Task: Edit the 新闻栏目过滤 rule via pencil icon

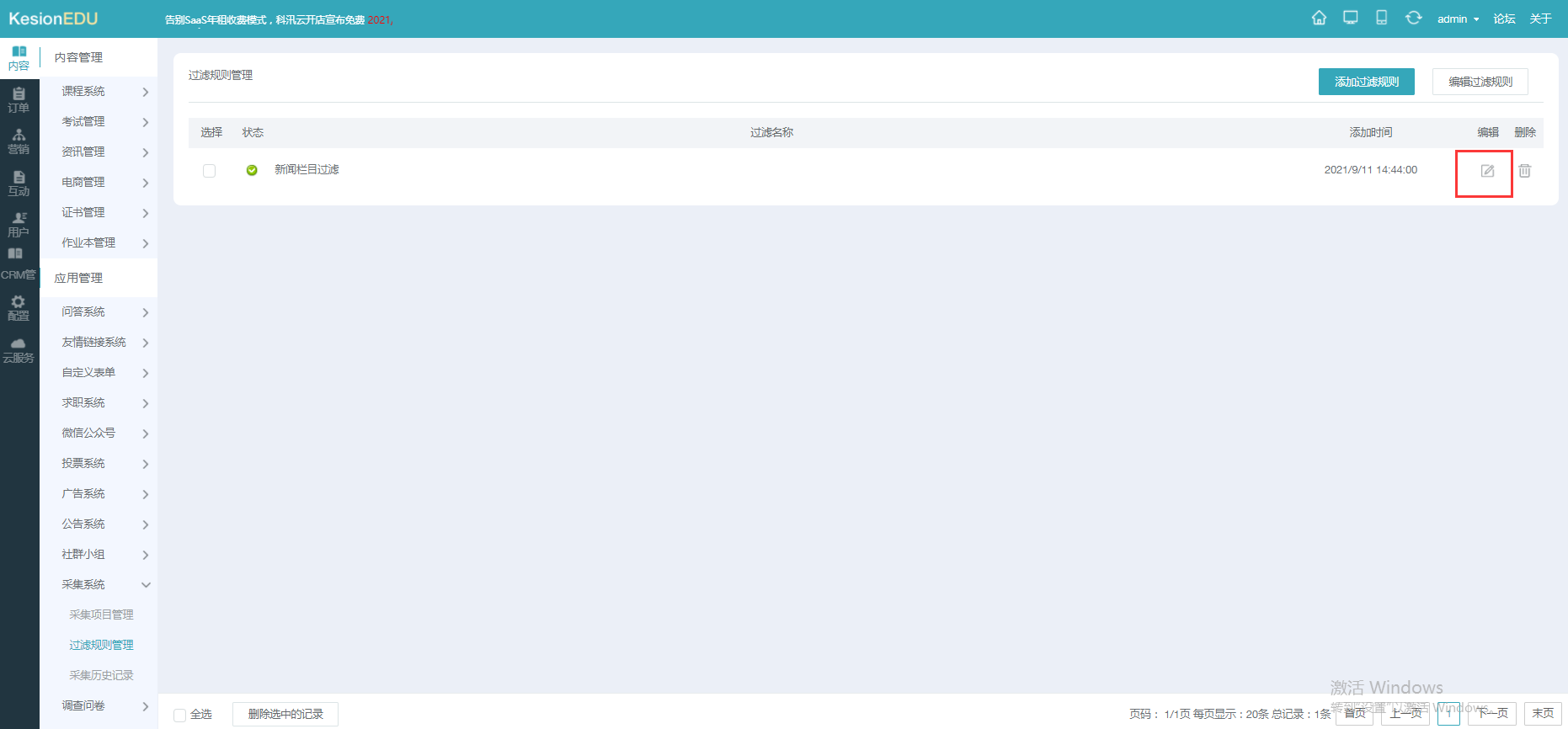Action: [1487, 171]
